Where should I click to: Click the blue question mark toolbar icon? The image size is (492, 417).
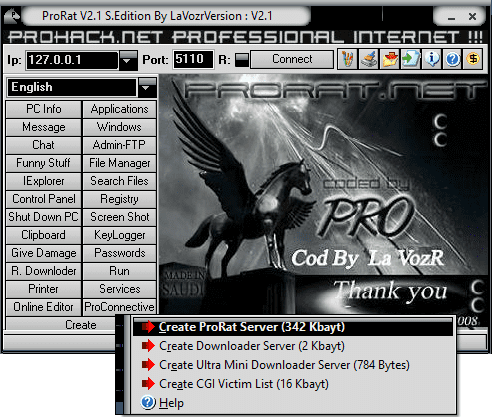coord(452,60)
